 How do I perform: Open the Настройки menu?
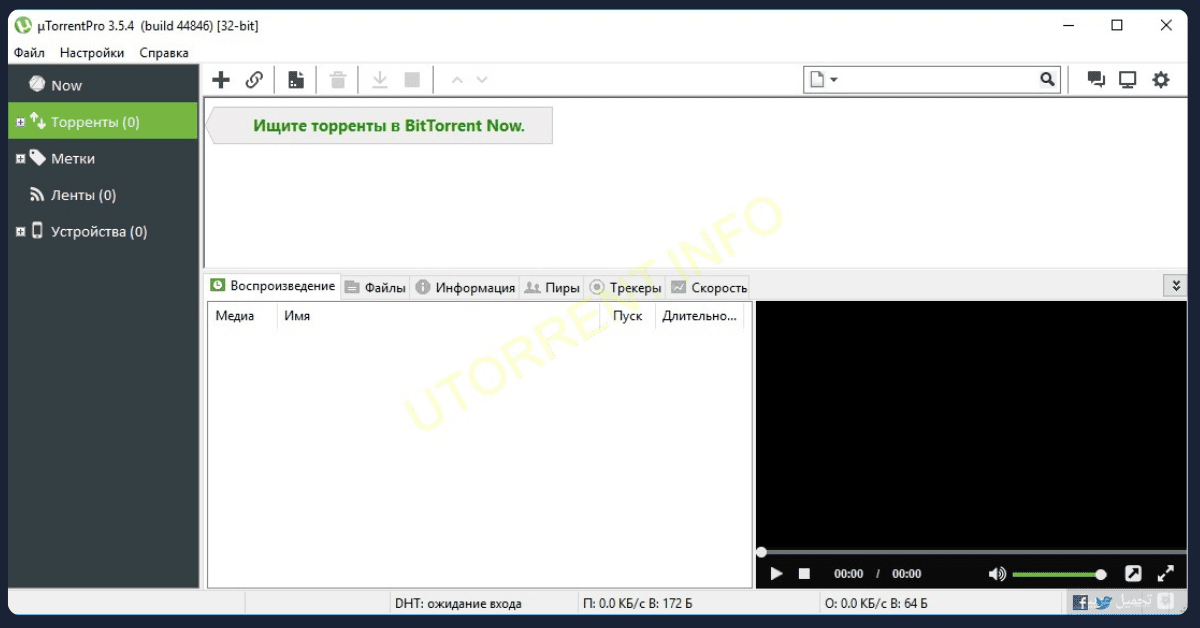click(92, 53)
